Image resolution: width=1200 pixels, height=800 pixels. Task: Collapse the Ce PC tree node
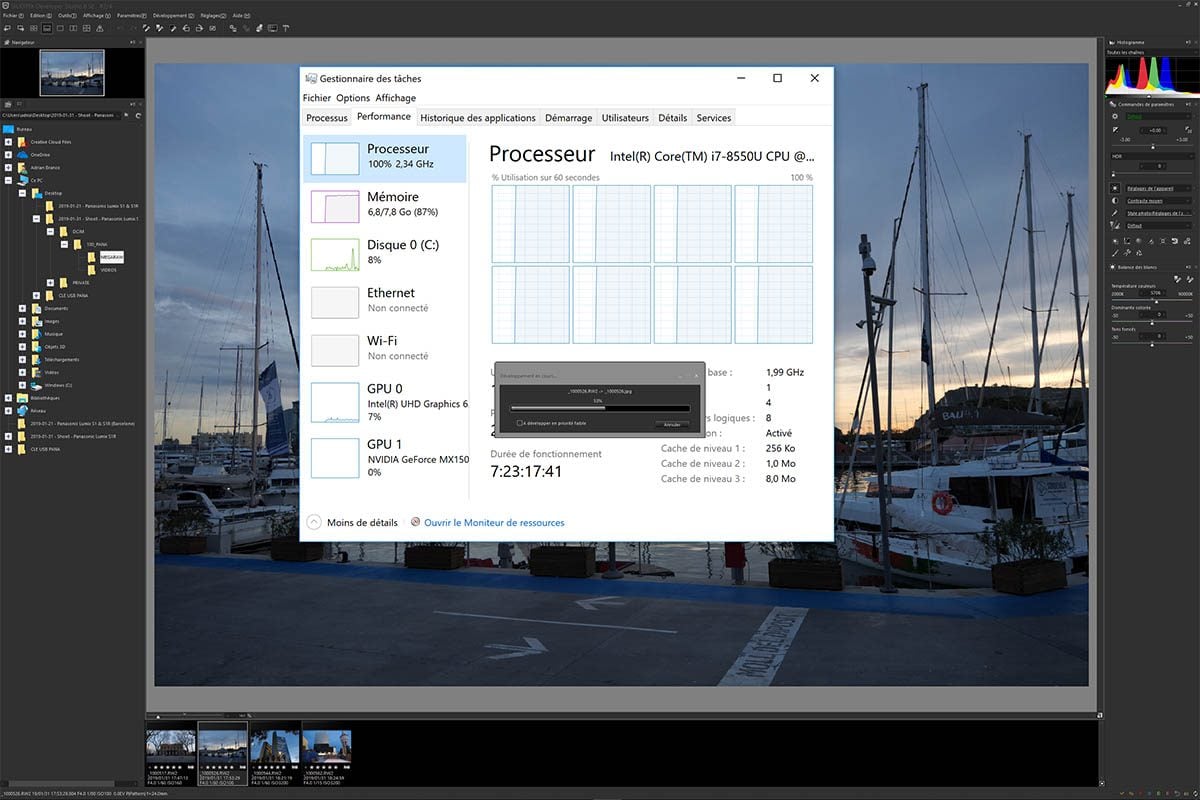tap(8, 181)
